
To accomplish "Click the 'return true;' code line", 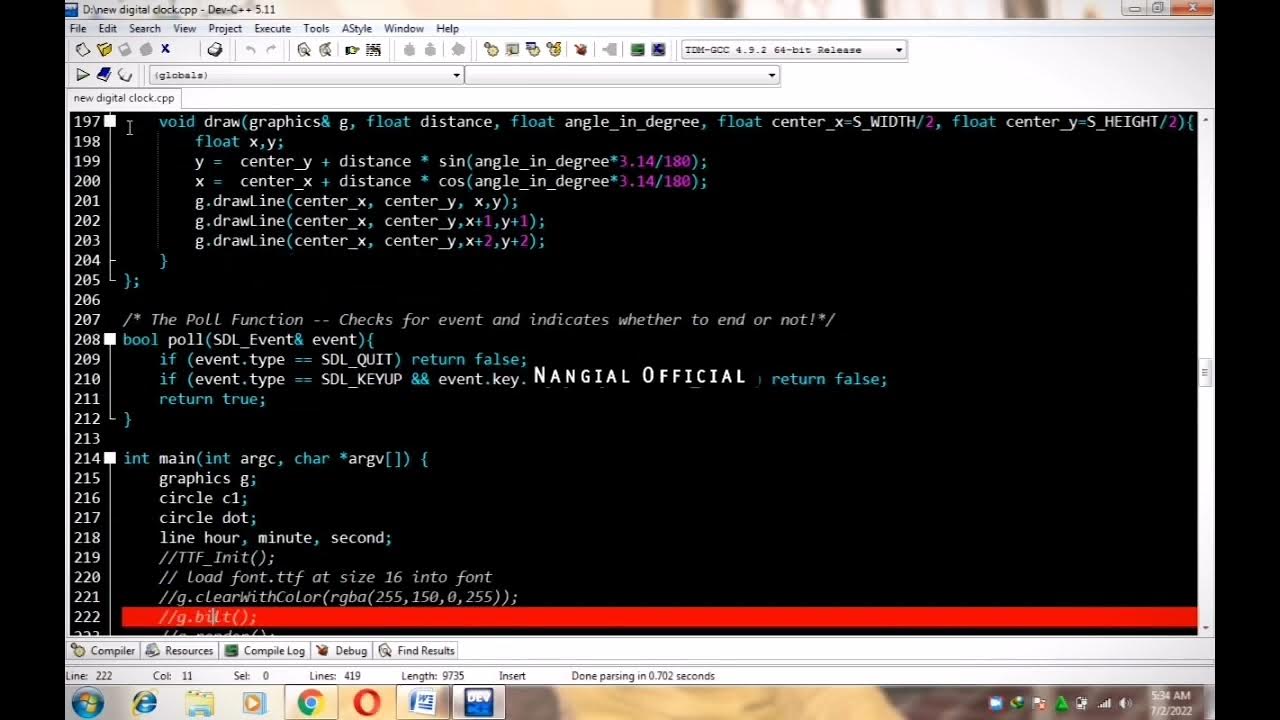I will (x=212, y=399).
